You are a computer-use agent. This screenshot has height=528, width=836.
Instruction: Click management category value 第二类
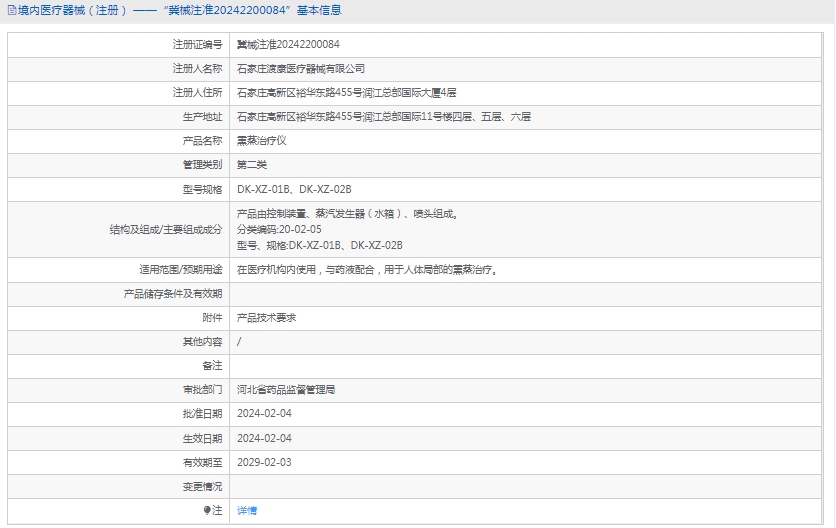252,165
